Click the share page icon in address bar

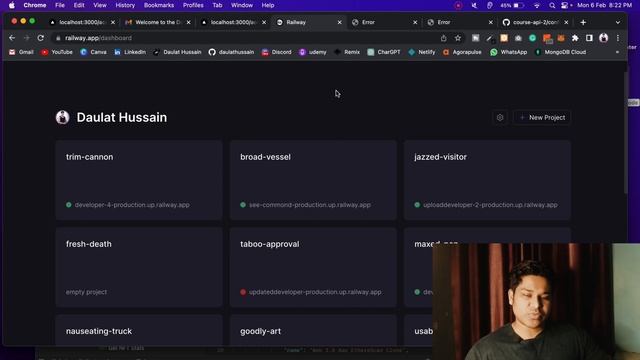click(x=444, y=38)
